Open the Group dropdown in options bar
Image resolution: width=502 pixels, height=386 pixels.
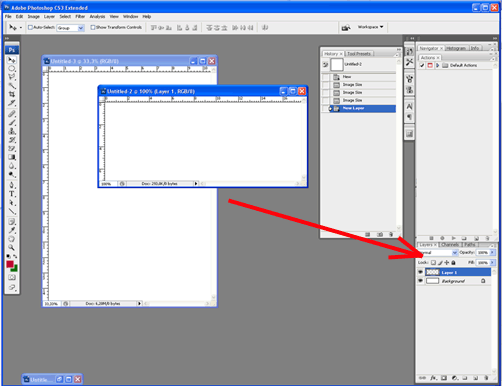70,28
